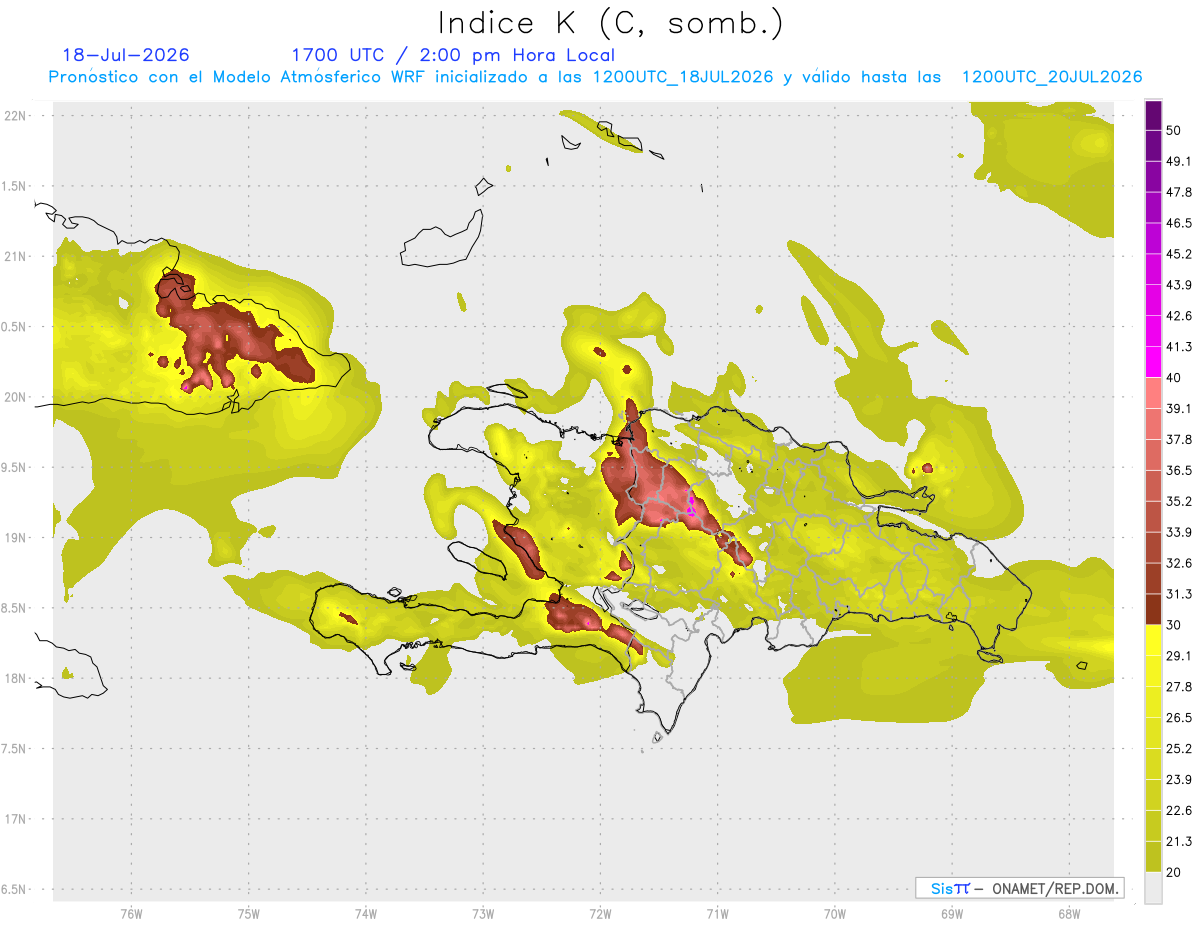Click the "70W" longitude label
This screenshot has width=1200, height=927.
tap(835, 913)
